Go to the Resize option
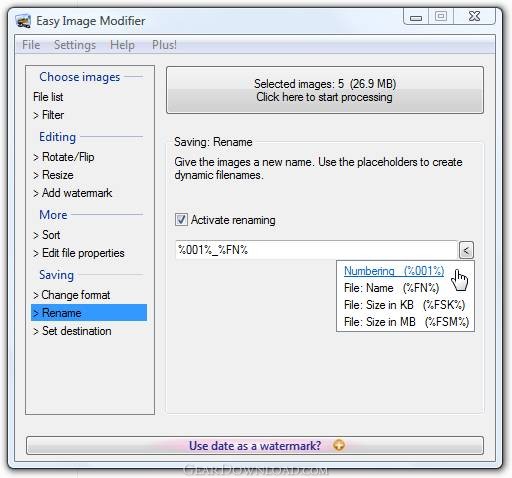 click(x=53, y=175)
